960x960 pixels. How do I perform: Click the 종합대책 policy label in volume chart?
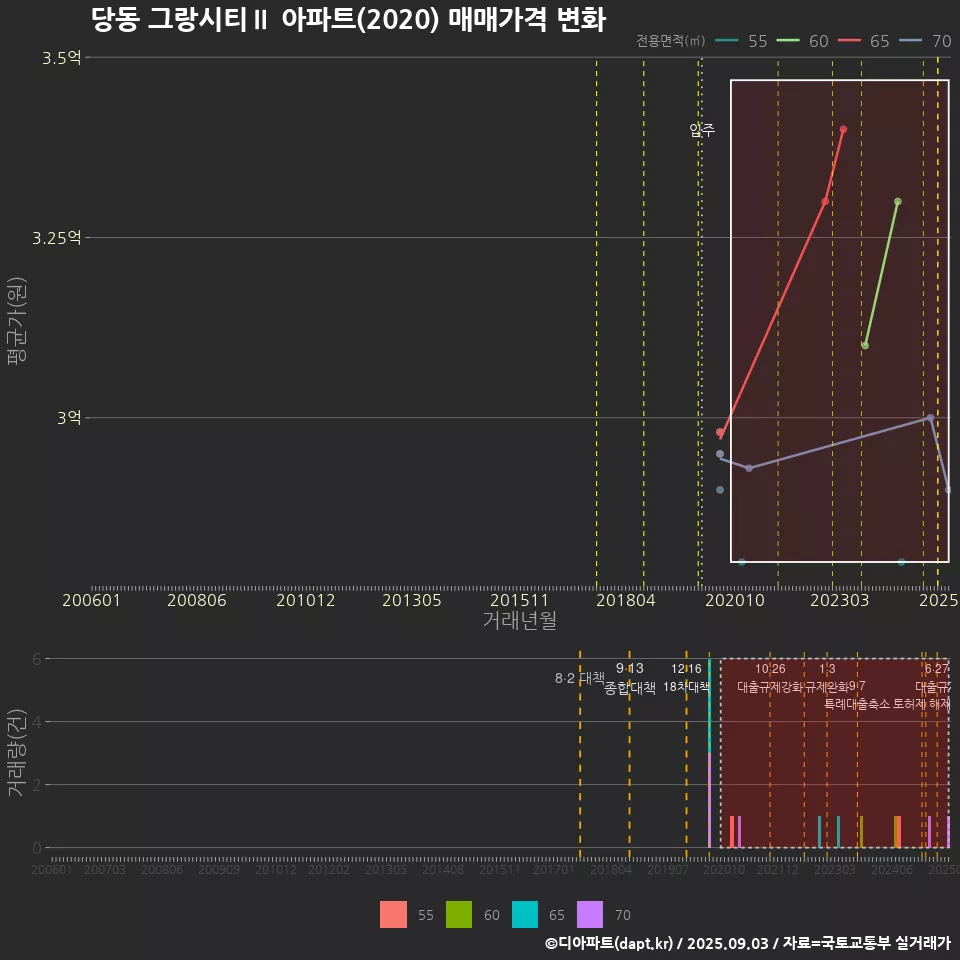630,687
